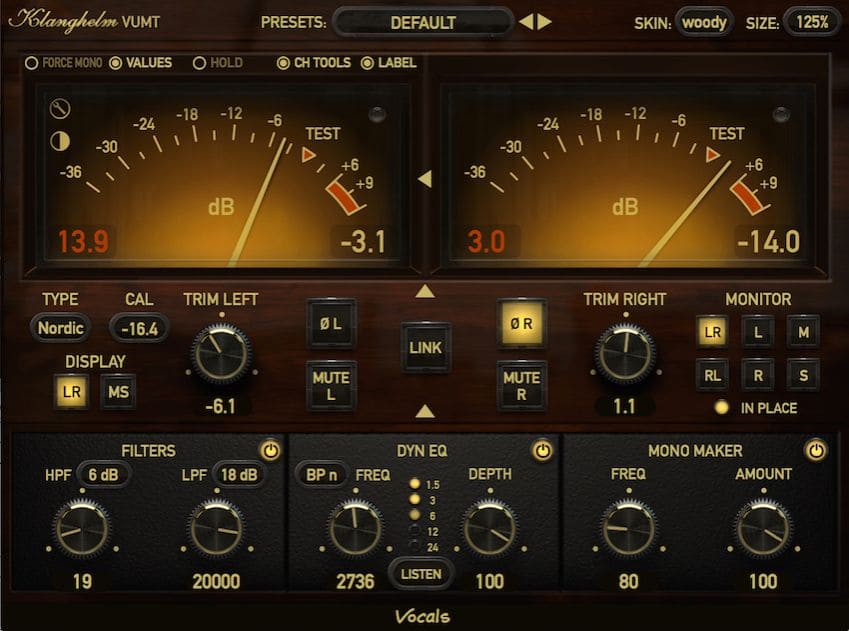Toggle the half-circle contrast icon on left meter
The image size is (849, 631).
click(x=60, y=142)
